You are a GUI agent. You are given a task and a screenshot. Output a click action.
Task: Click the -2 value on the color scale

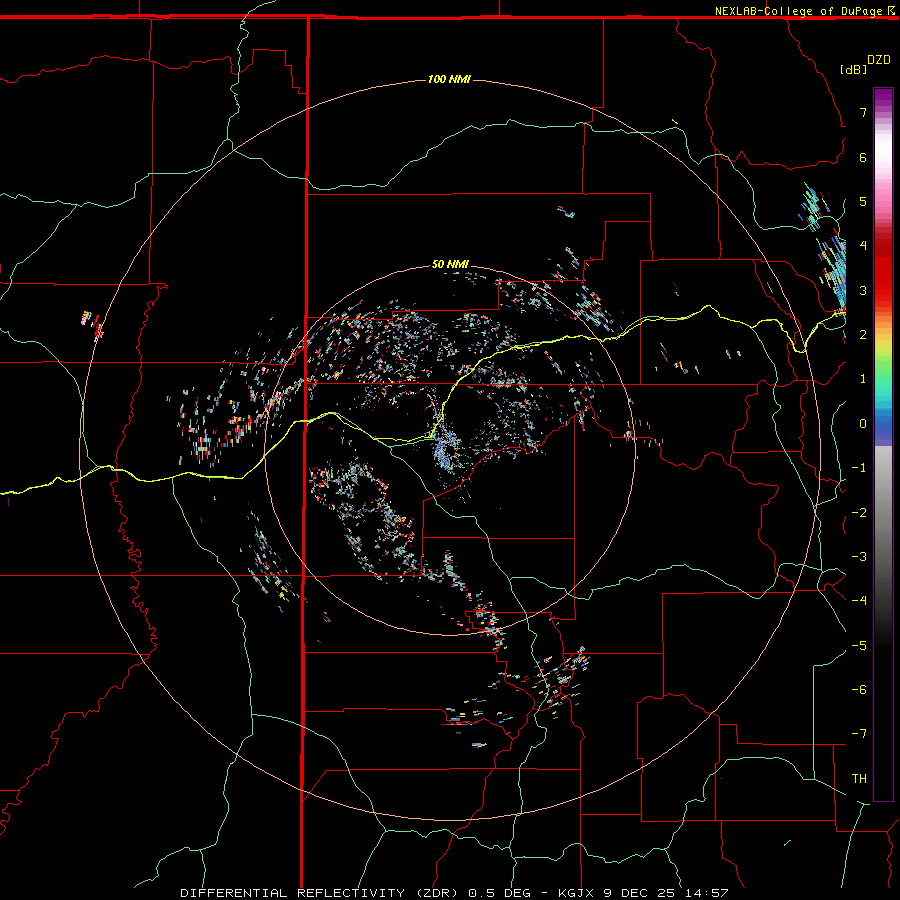point(859,513)
